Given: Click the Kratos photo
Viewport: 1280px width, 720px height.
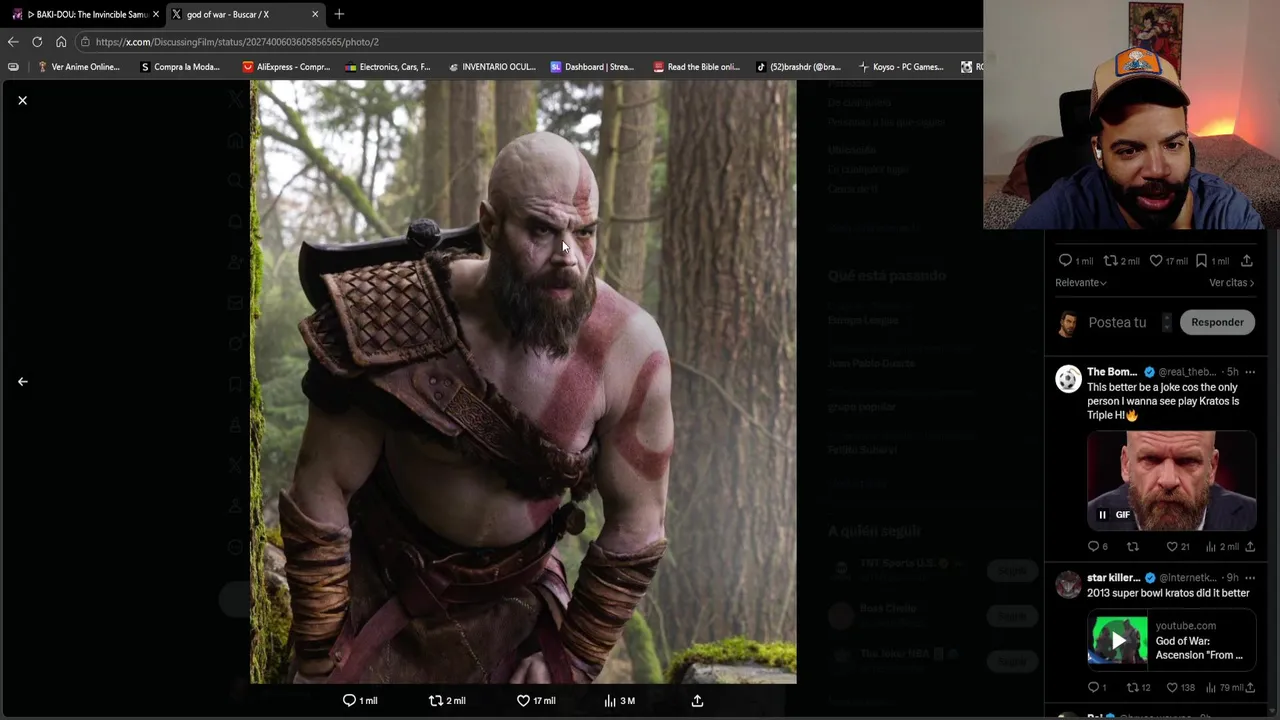Looking at the screenshot, I should [523, 382].
